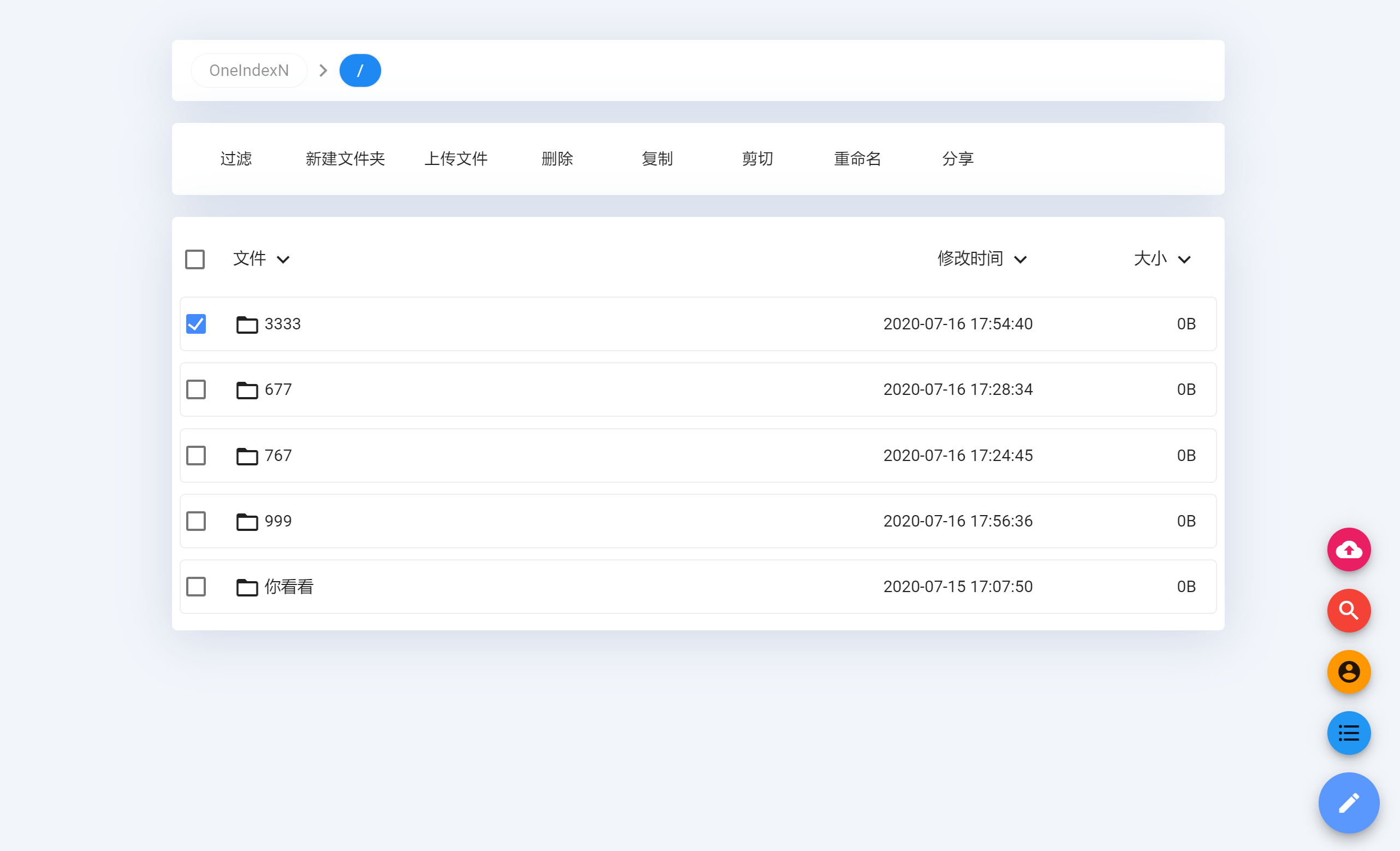The height and width of the screenshot is (851, 1400).
Task: Sort by 文件 column chevron
Action: [x=283, y=260]
